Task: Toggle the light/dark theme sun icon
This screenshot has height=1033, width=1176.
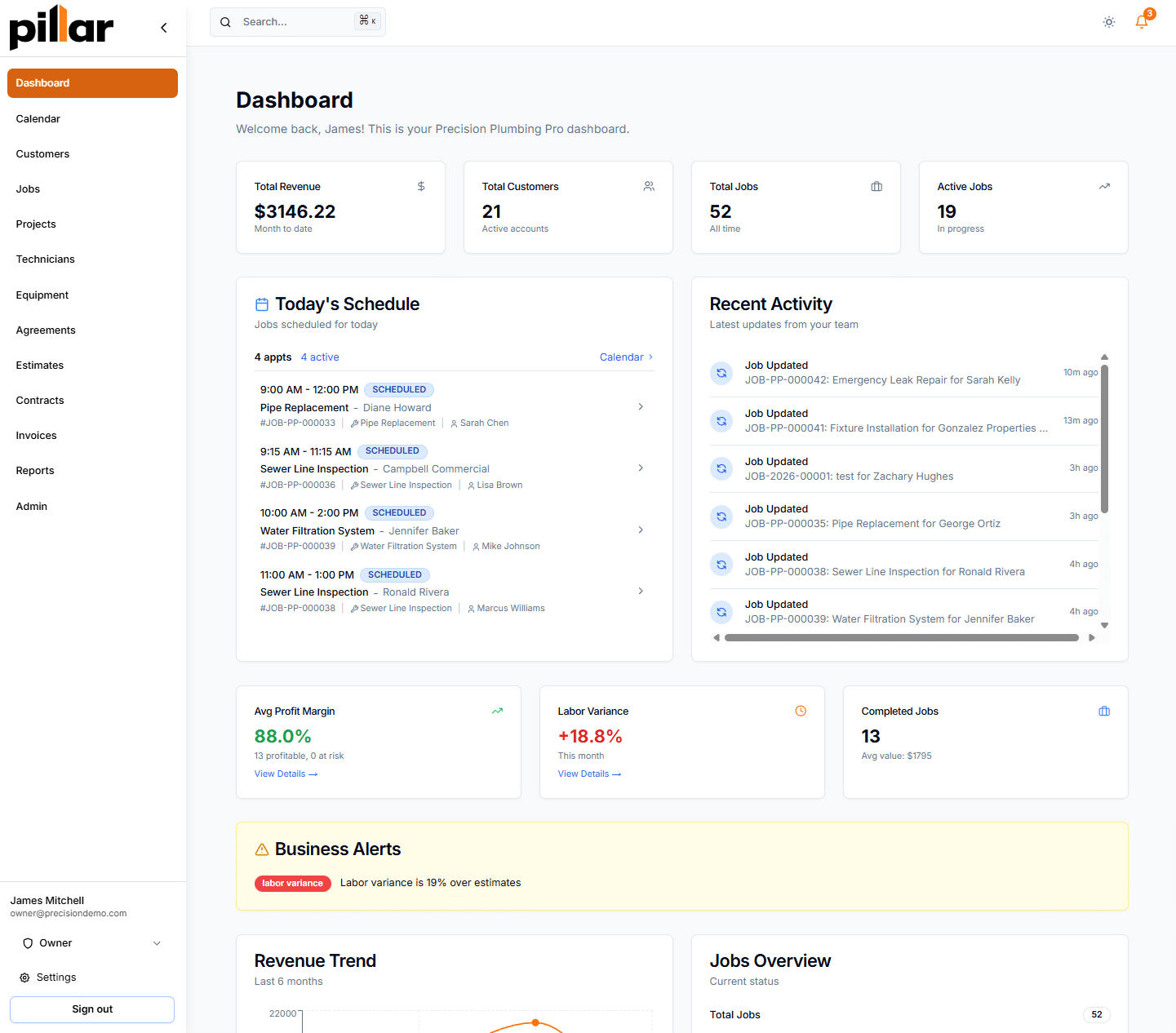Action: 1108,22
